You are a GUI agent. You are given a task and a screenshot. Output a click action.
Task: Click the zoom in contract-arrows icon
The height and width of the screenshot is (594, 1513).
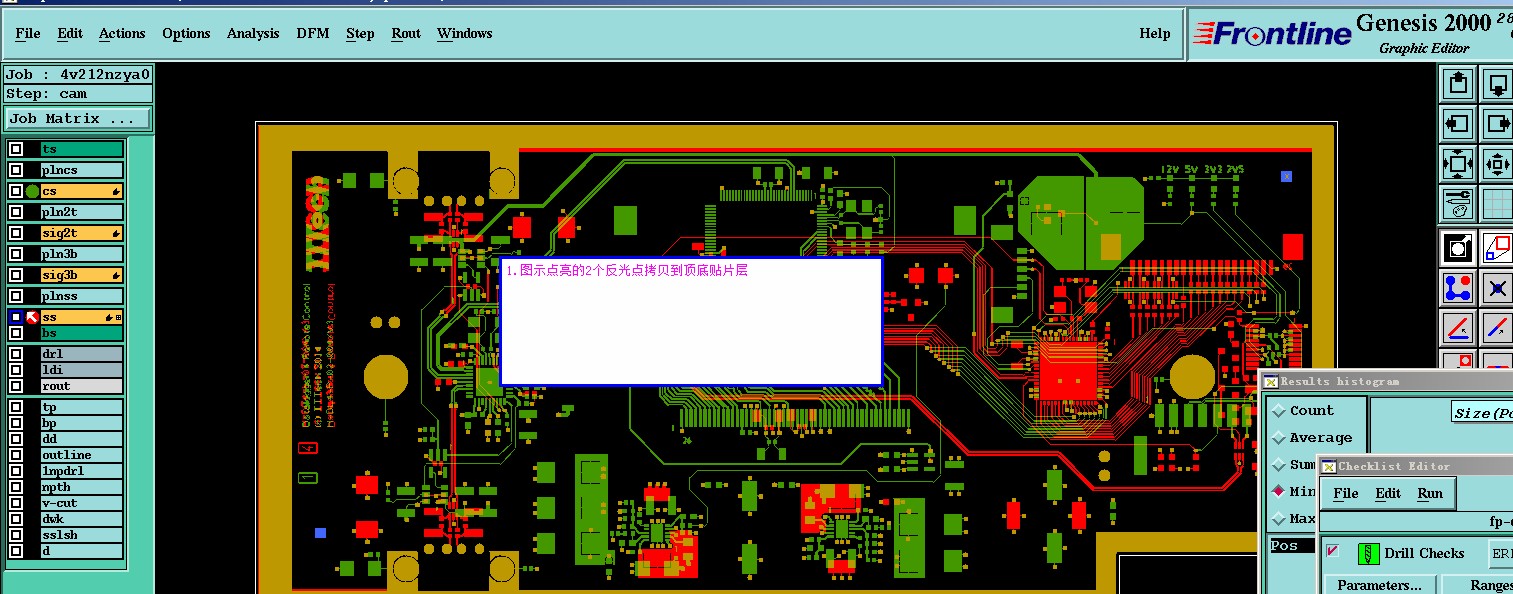(x=1497, y=164)
